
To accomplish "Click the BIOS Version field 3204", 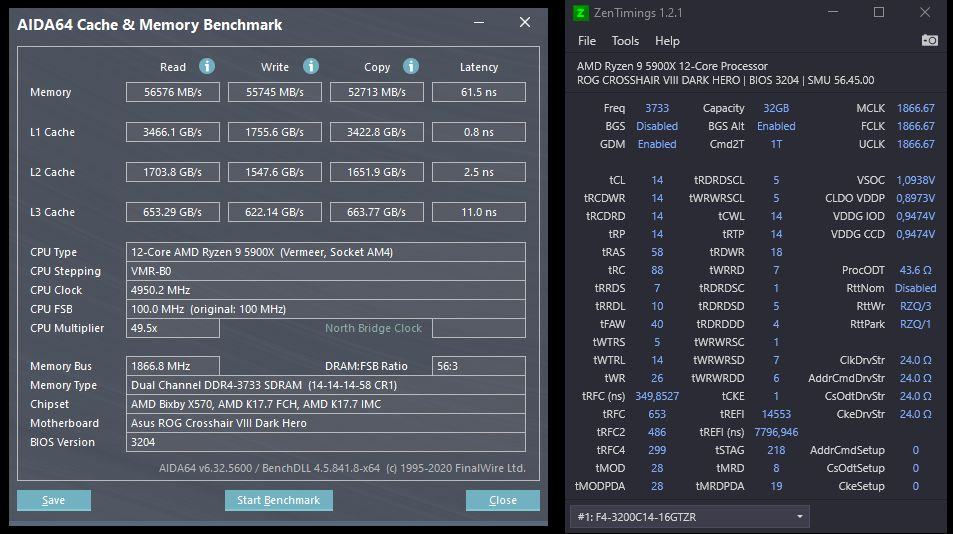I will tap(326, 442).
